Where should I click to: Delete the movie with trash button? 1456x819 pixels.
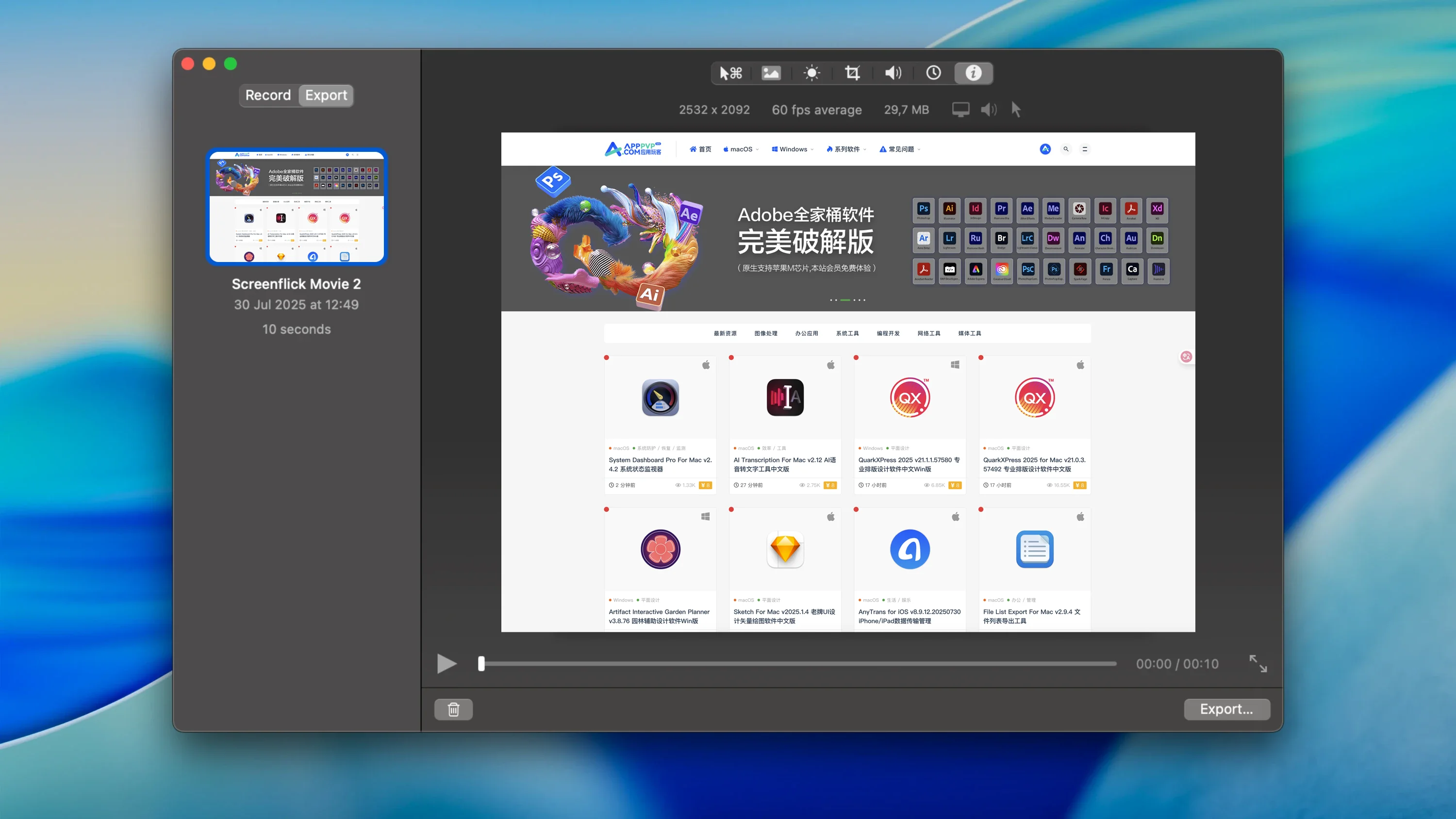pyautogui.click(x=453, y=709)
